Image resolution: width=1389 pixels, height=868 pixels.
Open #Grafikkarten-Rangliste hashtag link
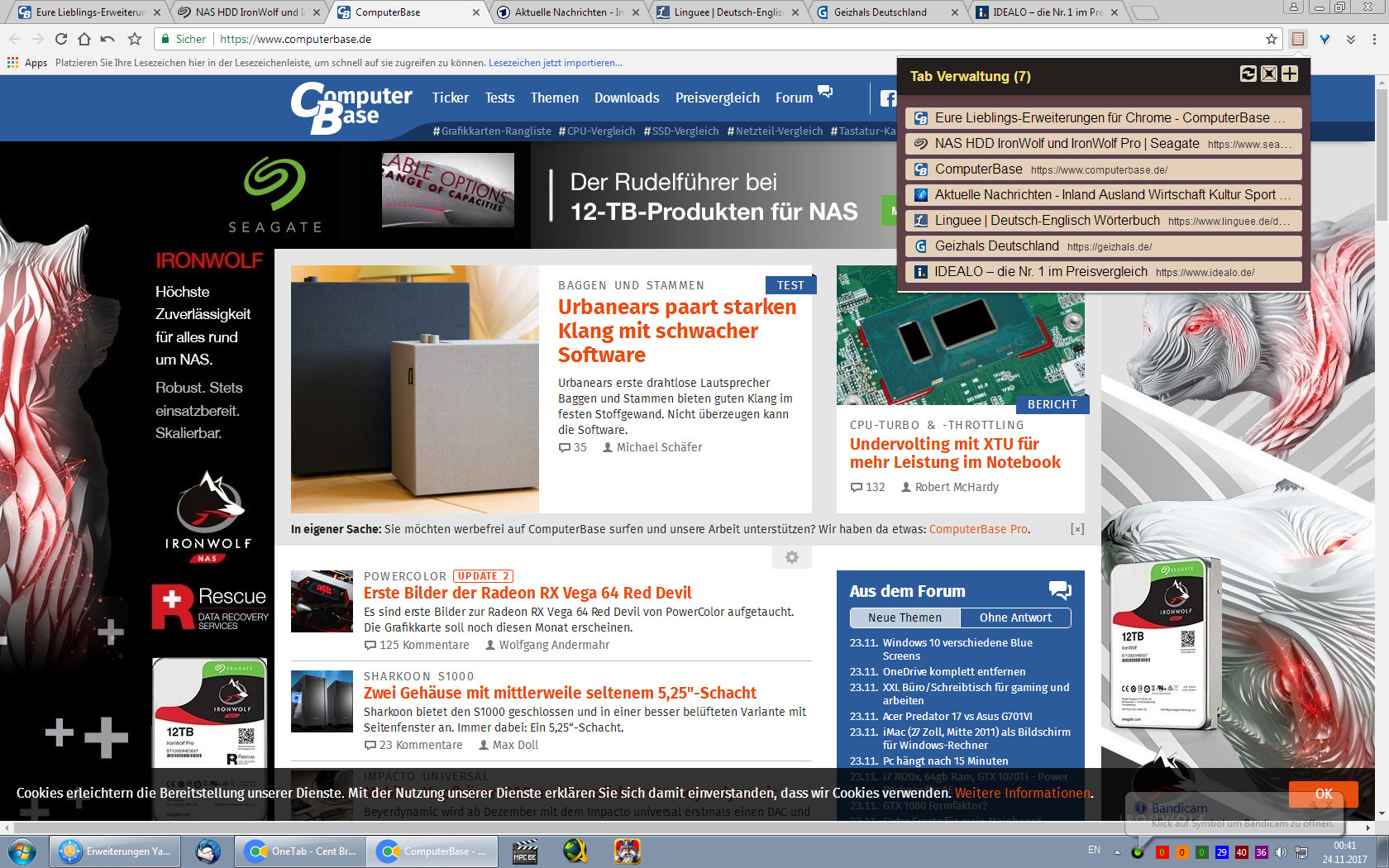tap(492, 131)
